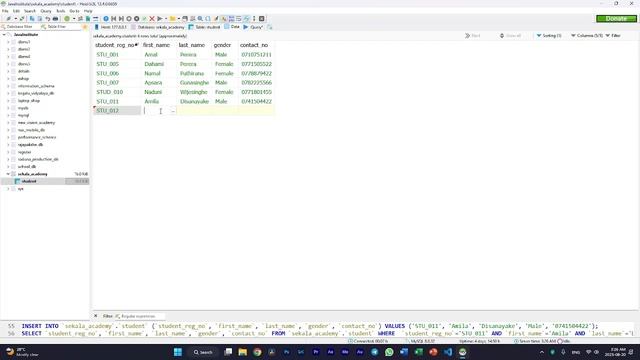Click the Sorting button

click(x=549, y=36)
